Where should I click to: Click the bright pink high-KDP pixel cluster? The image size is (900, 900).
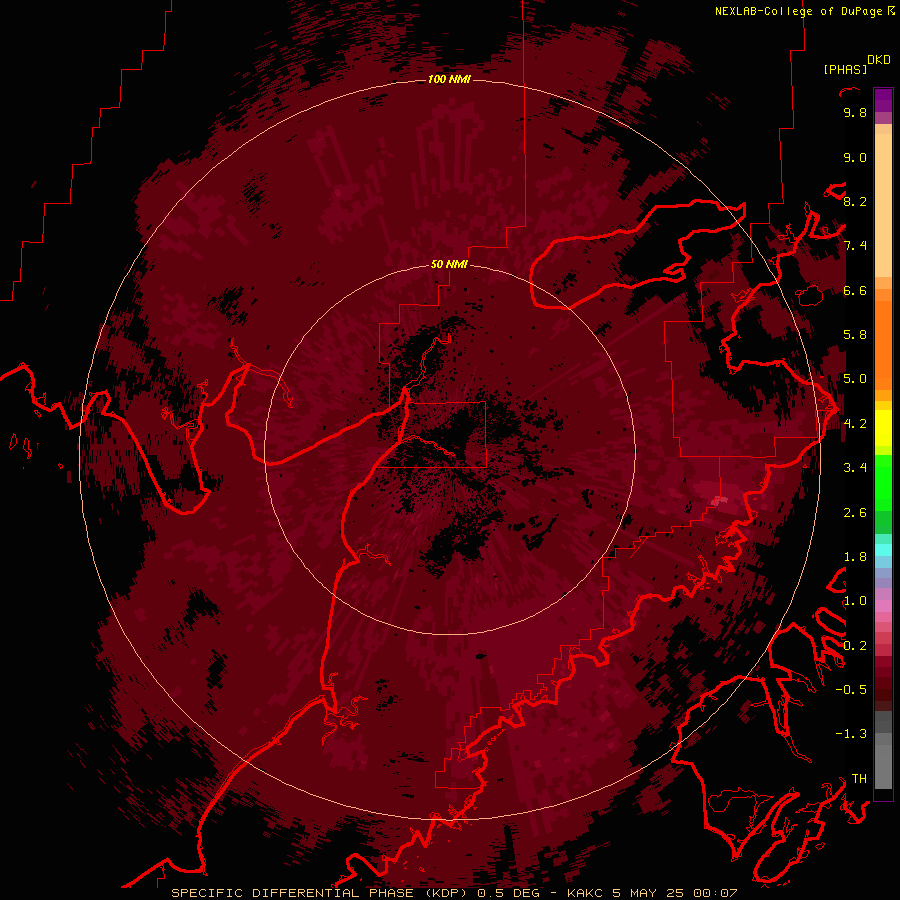pos(717,501)
